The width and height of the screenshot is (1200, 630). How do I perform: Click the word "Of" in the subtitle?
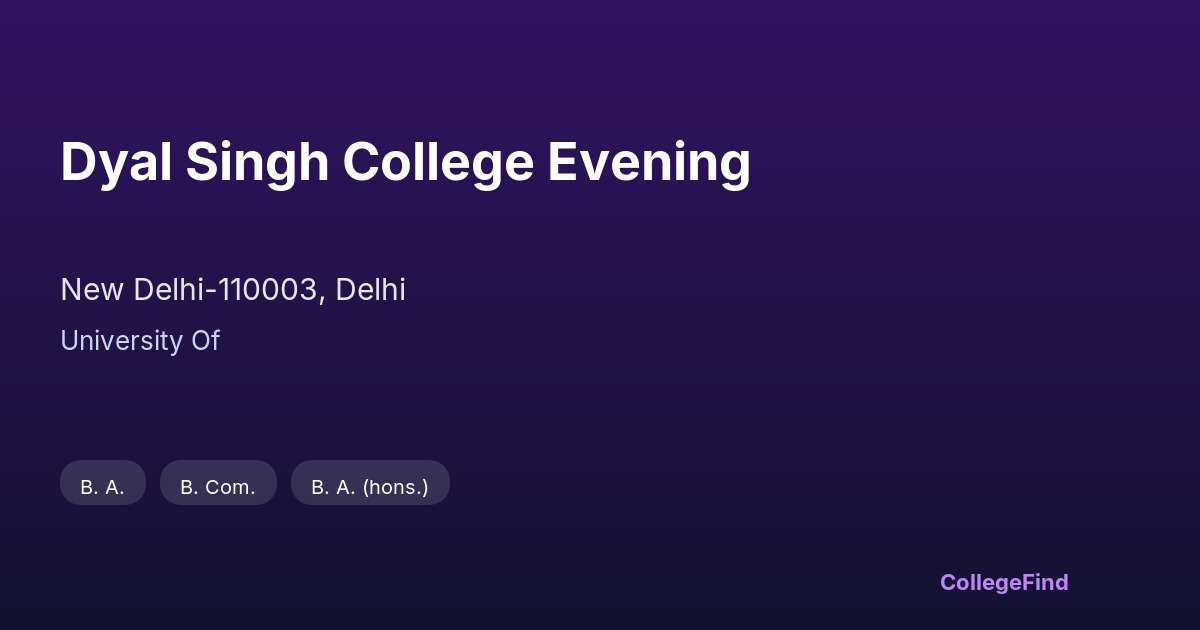[x=205, y=341]
